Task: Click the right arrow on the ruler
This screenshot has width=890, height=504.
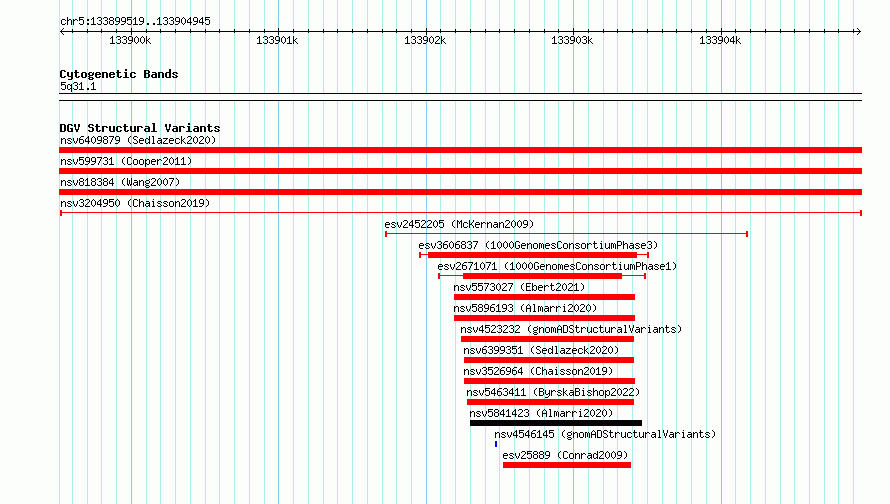Action: click(x=858, y=32)
